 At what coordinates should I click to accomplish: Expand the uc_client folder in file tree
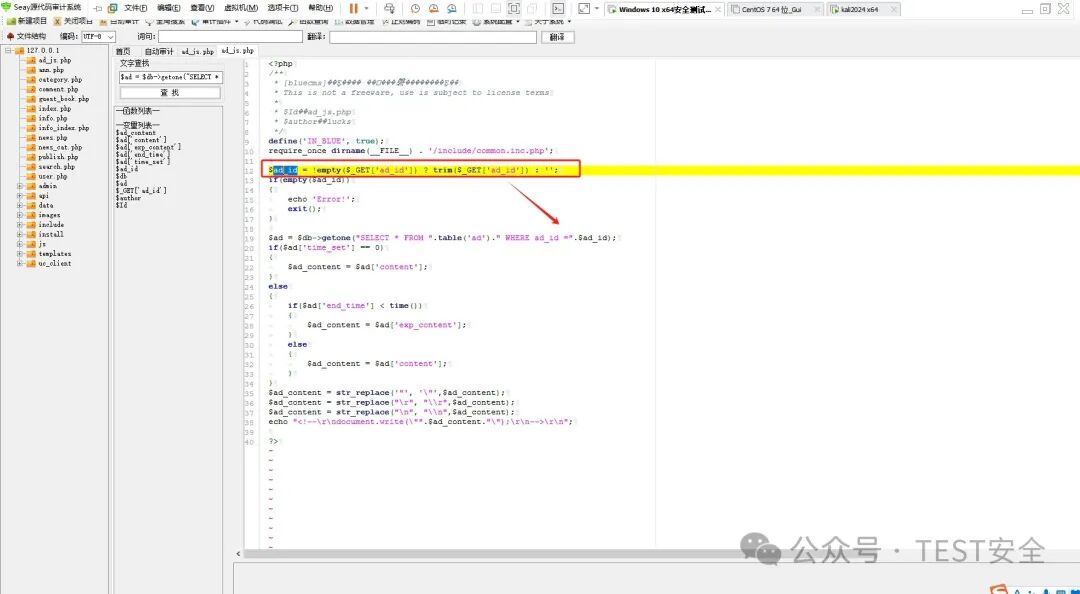point(20,263)
